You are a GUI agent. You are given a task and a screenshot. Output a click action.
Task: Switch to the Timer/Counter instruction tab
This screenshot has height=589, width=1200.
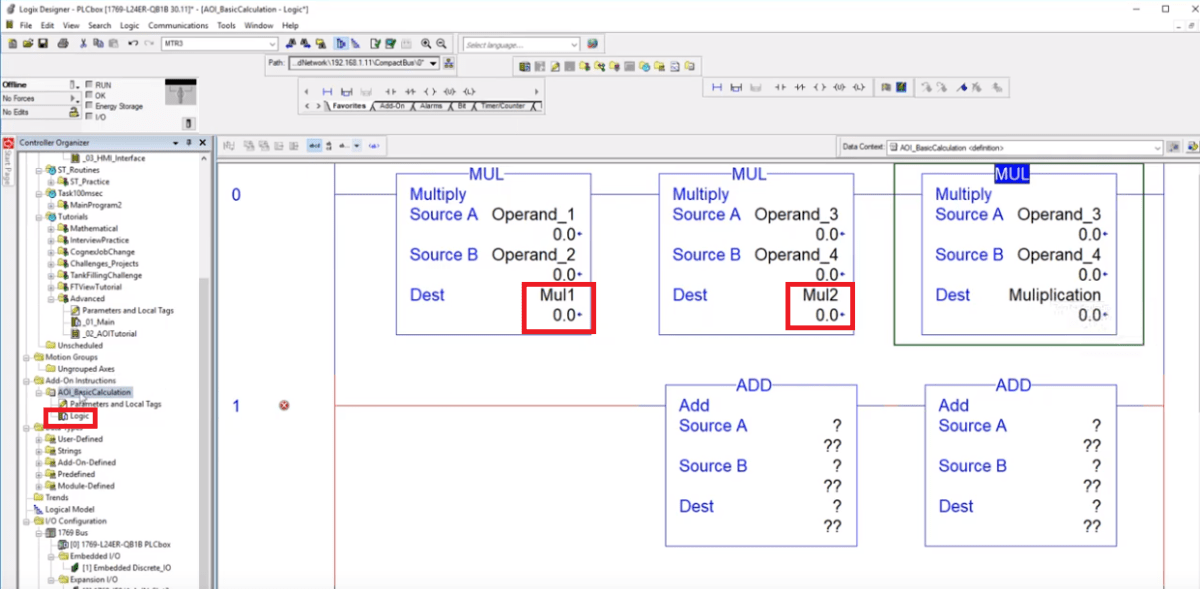point(503,106)
